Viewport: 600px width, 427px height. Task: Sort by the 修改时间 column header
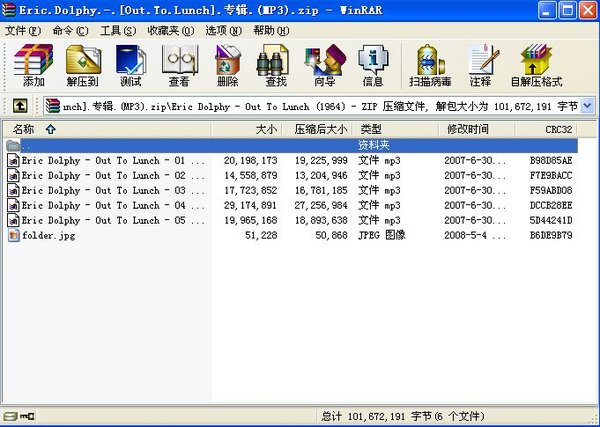(476, 129)
